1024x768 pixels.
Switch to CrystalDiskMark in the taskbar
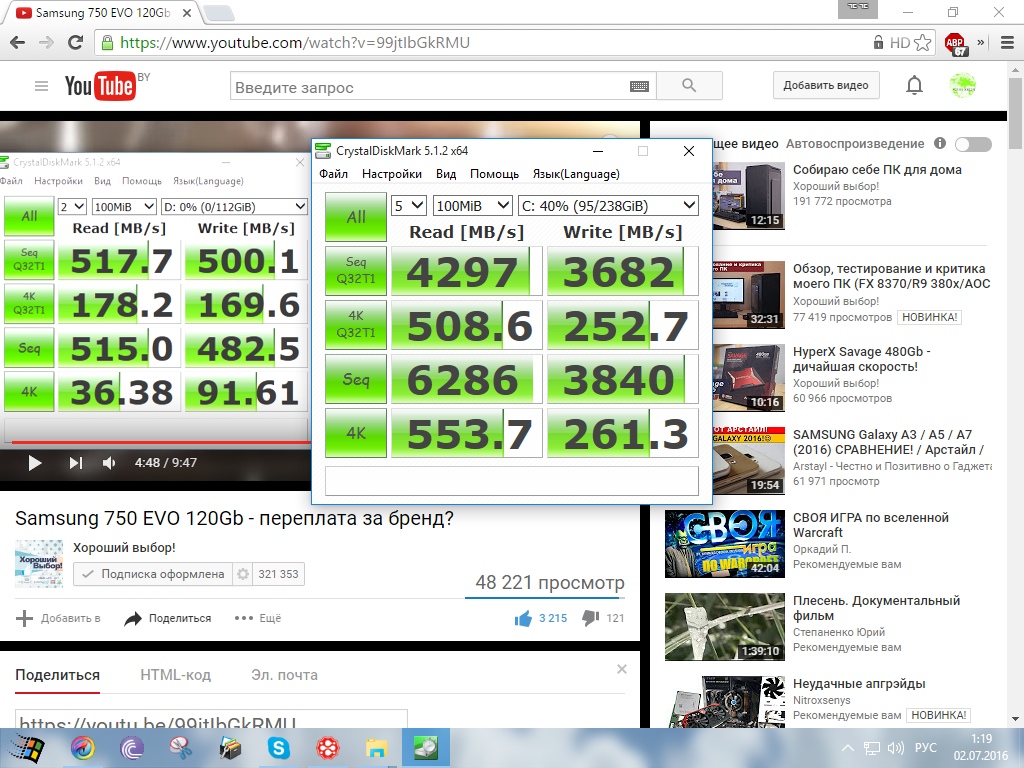[x=425, y=748]
